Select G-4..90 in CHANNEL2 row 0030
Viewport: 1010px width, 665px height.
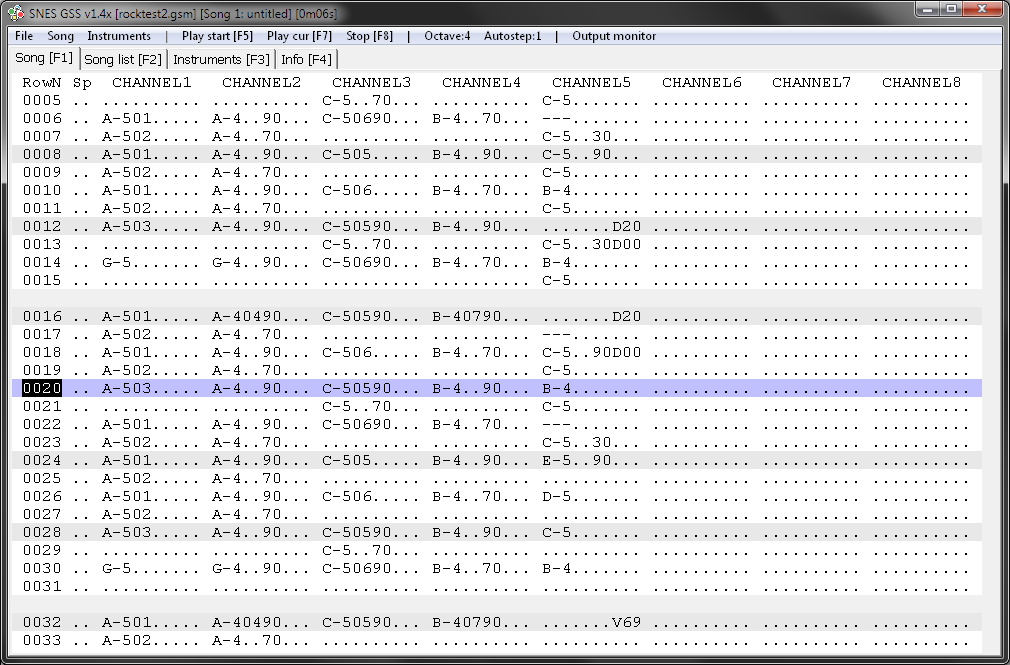point(247,568)
